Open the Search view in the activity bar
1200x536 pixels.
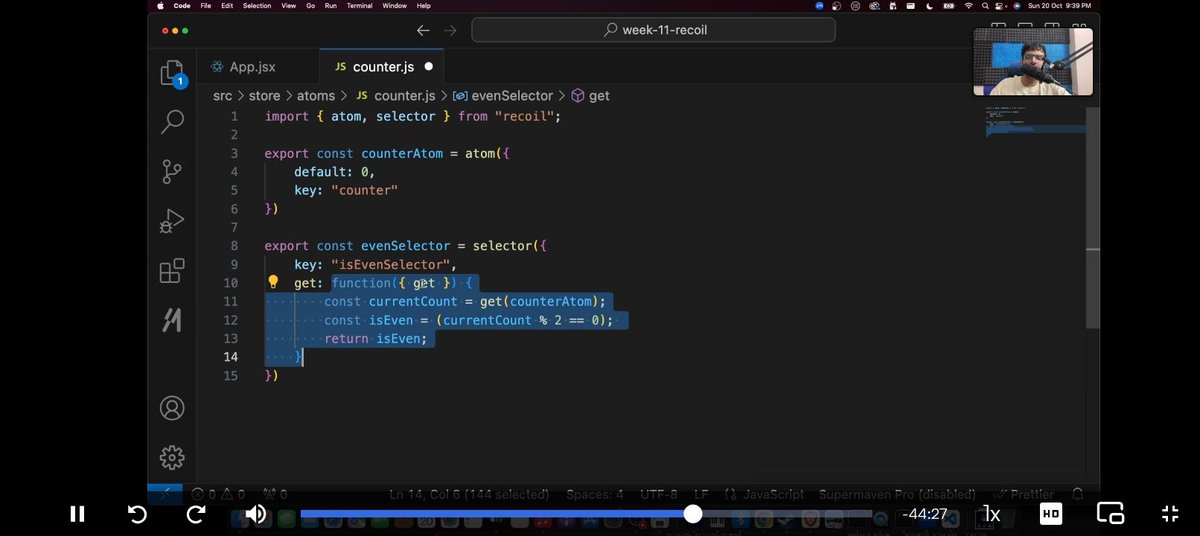click(x=172, y=122)
